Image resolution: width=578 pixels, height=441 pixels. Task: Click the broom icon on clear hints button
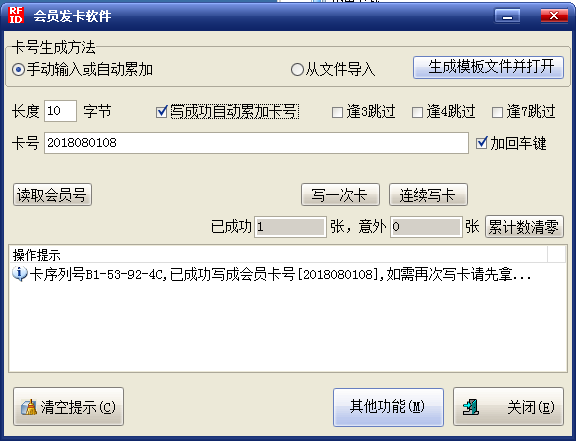click(29, 407)
